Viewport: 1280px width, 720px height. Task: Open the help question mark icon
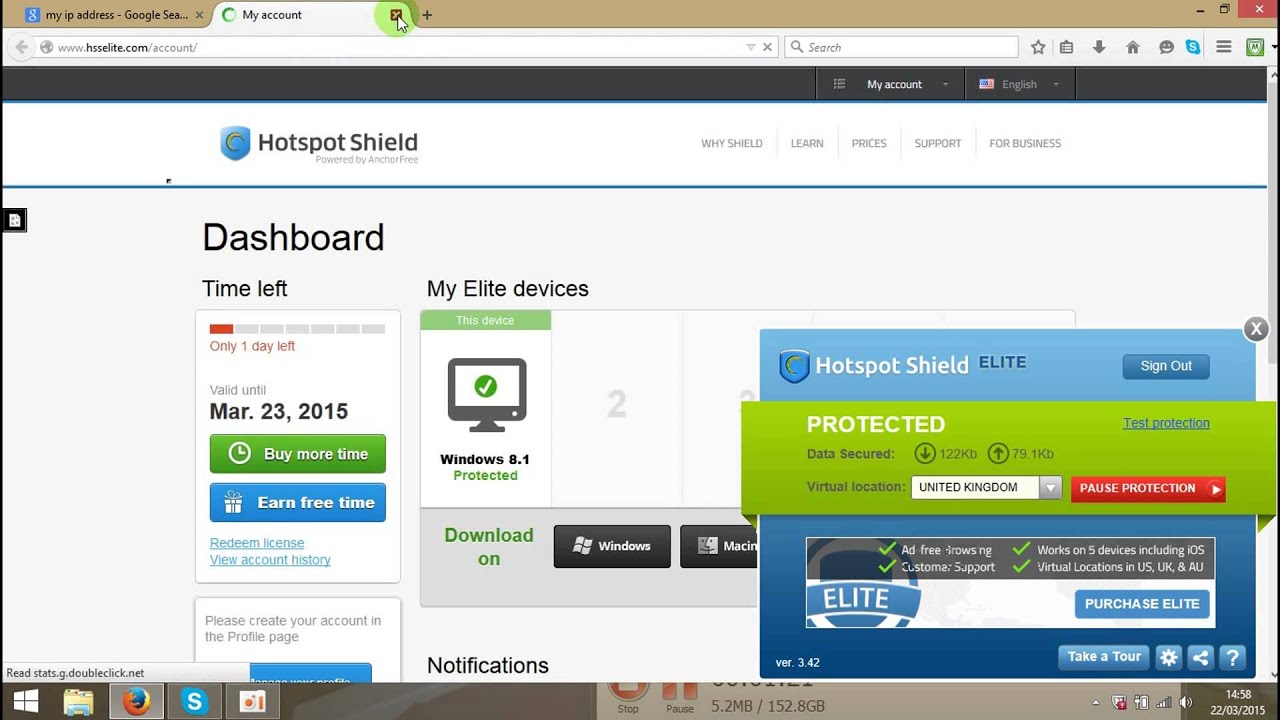[1232, 657]
